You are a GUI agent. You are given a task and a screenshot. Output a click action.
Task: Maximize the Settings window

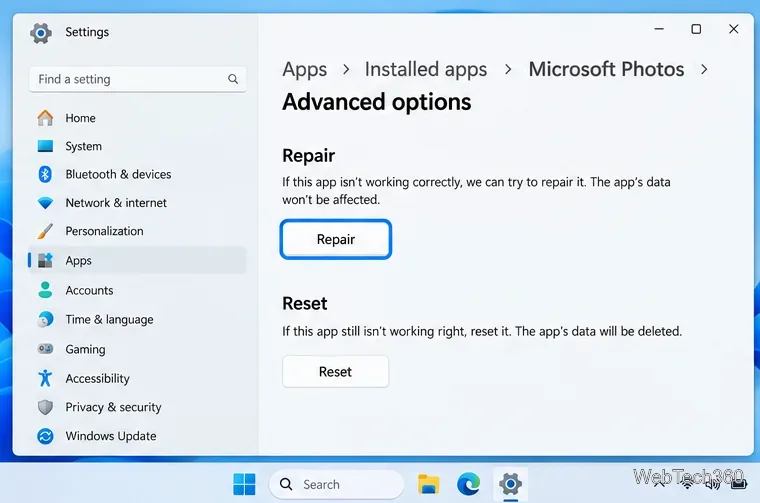tap(696, 29)
